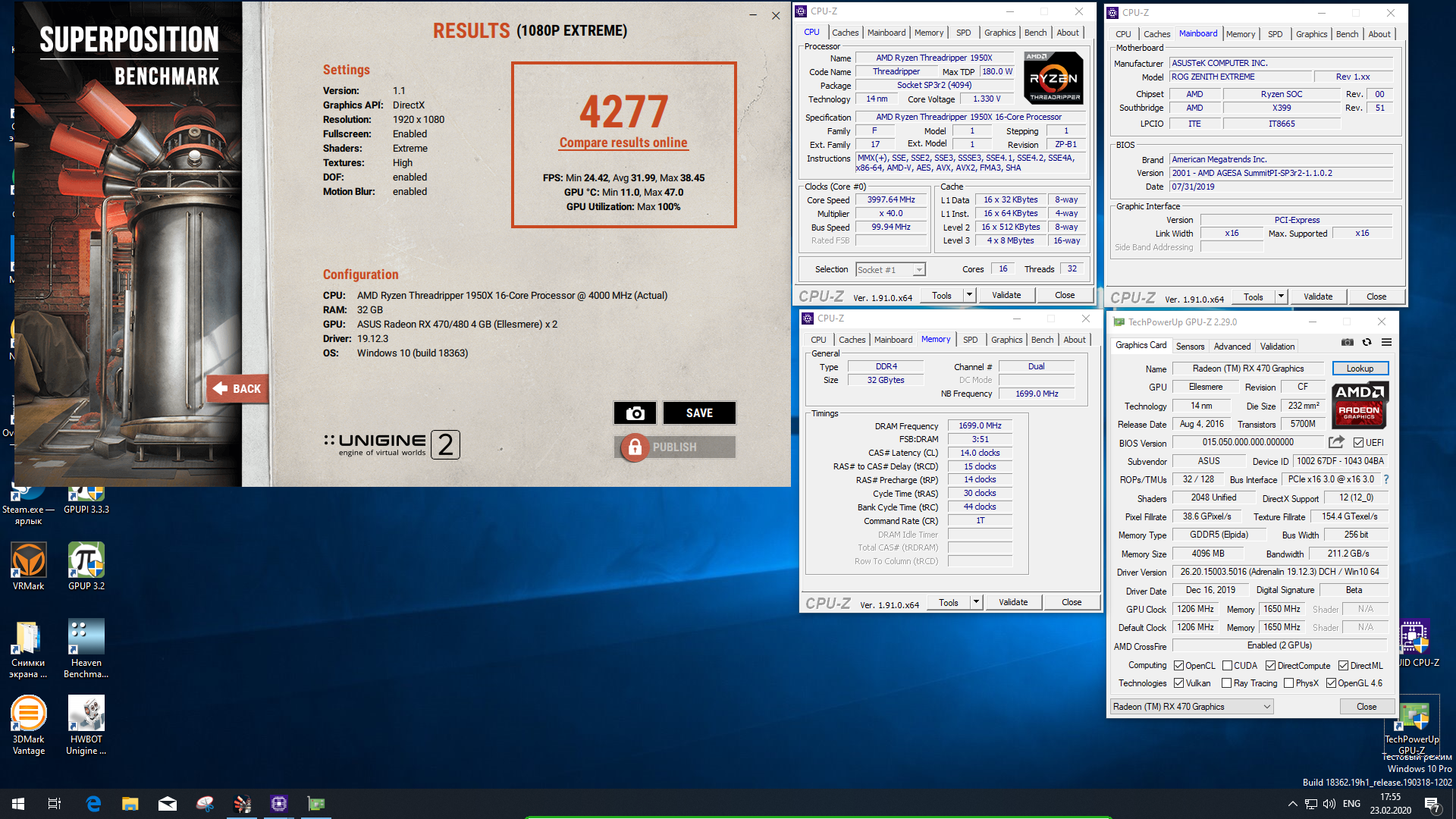Open the Bench tab in the Memory window

(x=1042, y=340)
